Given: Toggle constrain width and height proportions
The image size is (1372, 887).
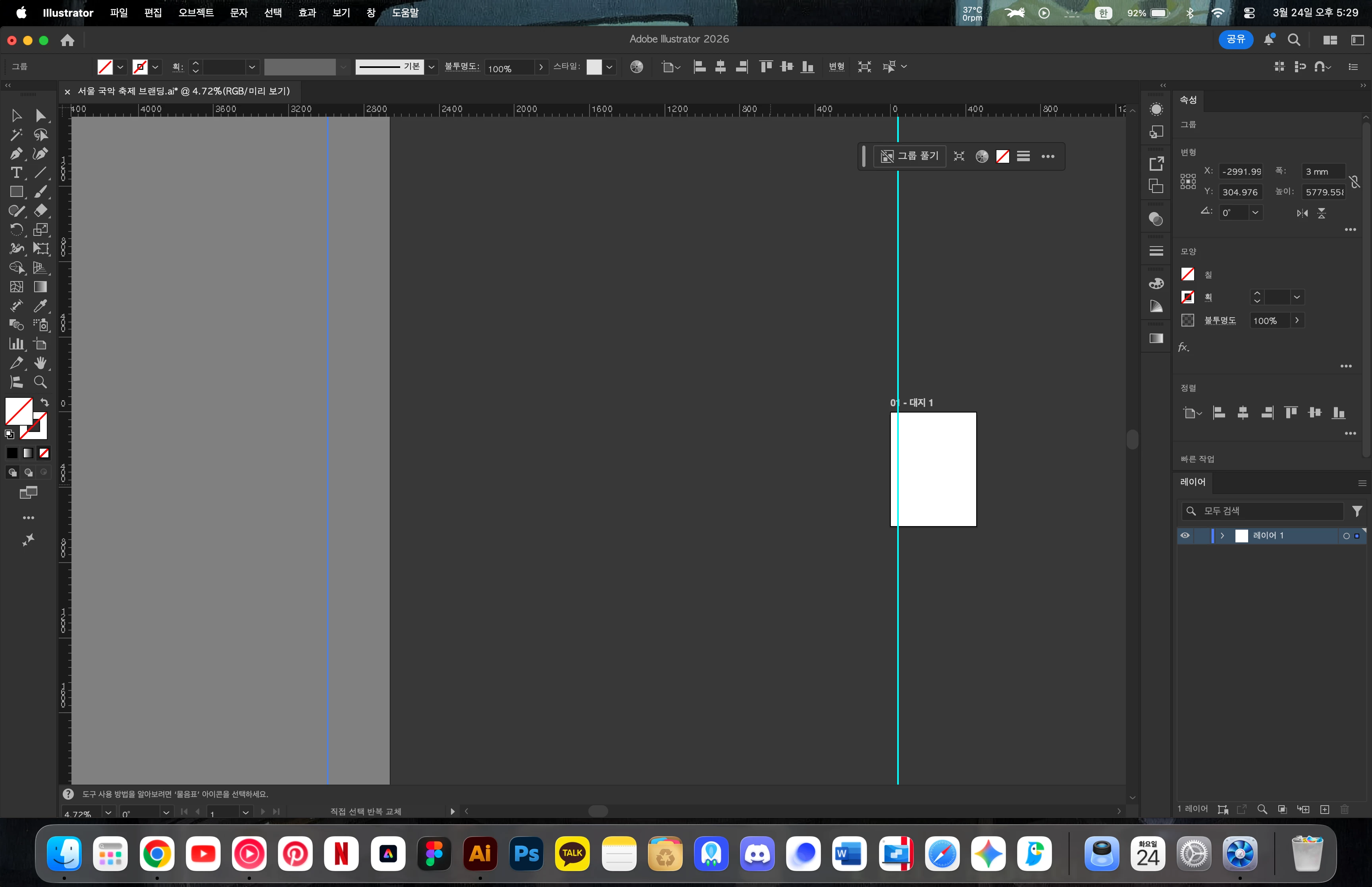Looking at the screenshot, I should click(1355, 182).
